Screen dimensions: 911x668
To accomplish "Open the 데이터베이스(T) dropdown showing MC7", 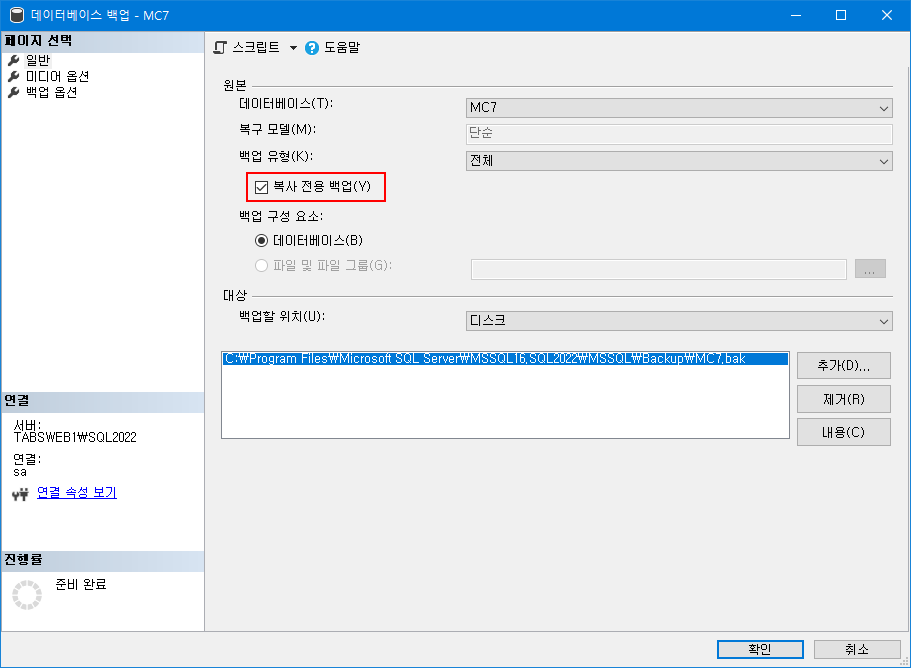I will [x=884, y=107].
